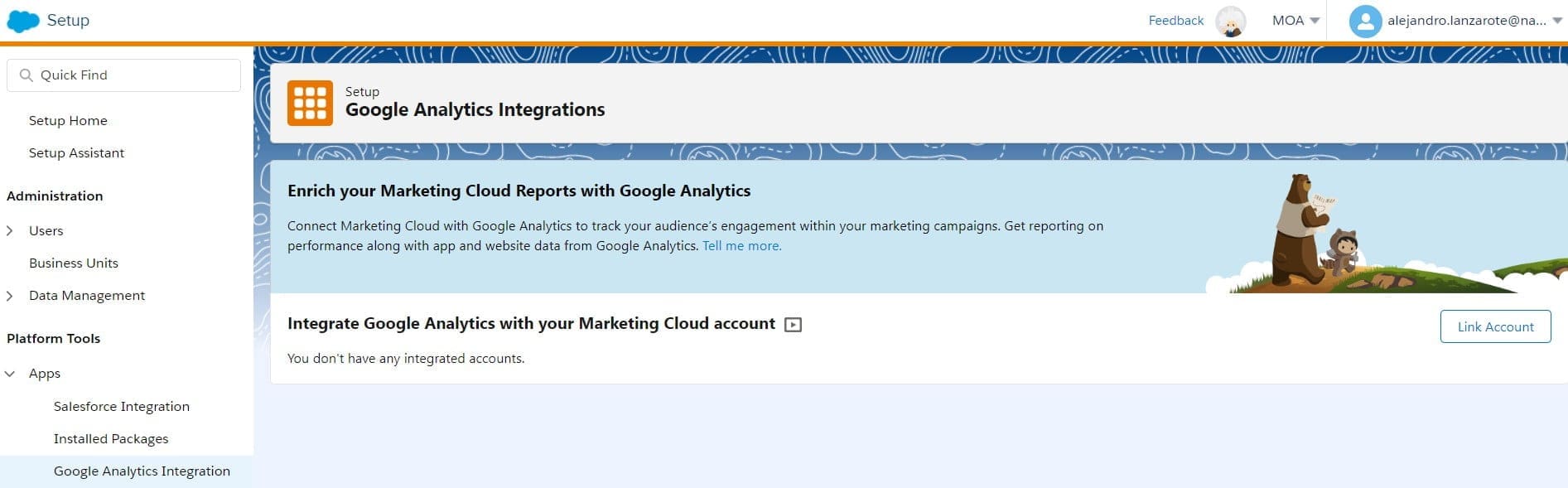Click the Einstein mascot avatar icon
This screenshot has height=488, width=1568.
click(1230, 22)
